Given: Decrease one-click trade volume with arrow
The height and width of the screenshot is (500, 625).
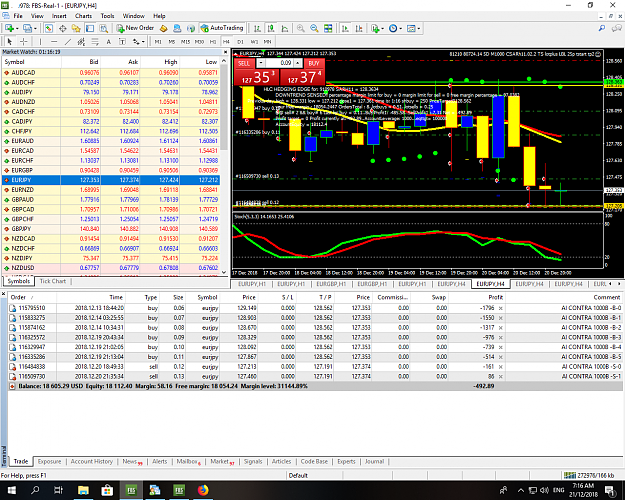Looking at the screenshot, I should (x=260, y=63).
